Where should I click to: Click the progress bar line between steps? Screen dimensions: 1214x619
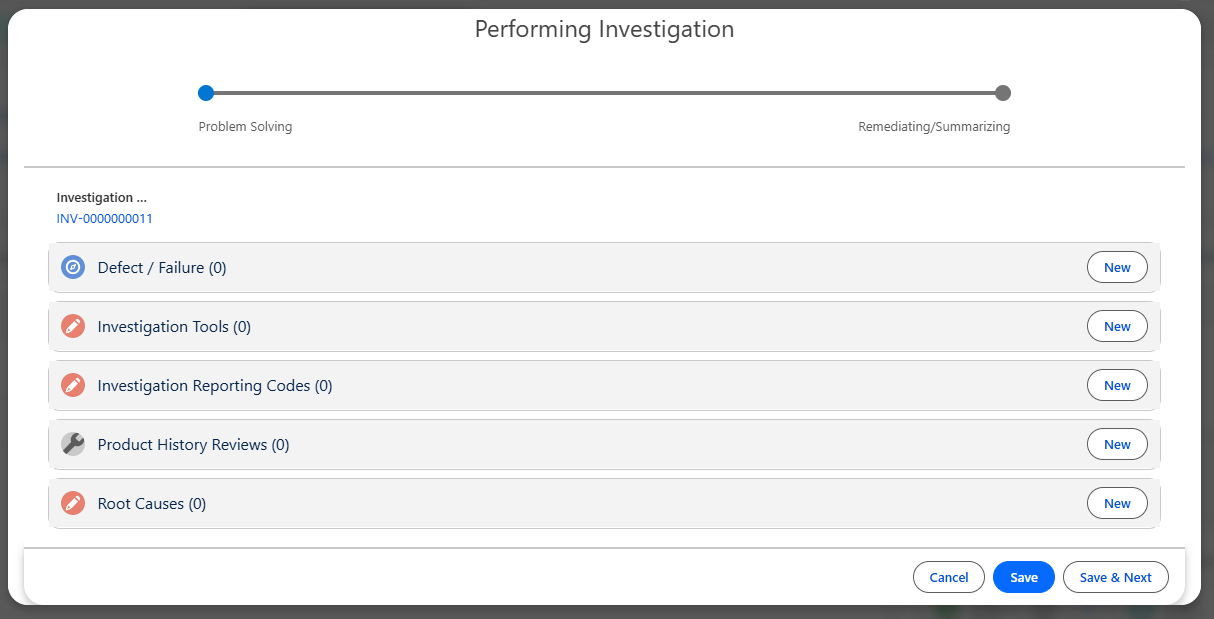[x=604, y=93]
